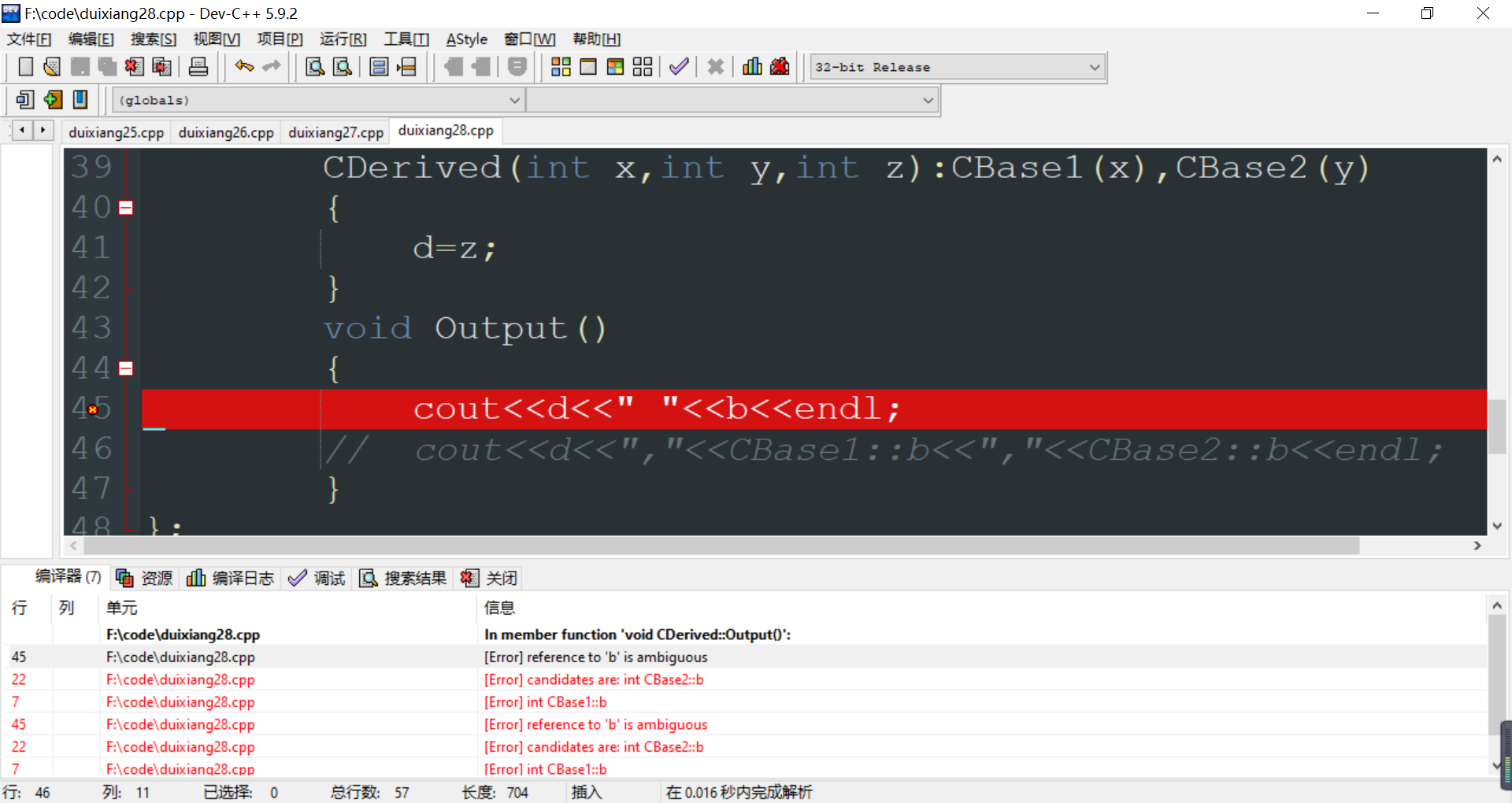Click the Close All files icon

coord(161,67)
